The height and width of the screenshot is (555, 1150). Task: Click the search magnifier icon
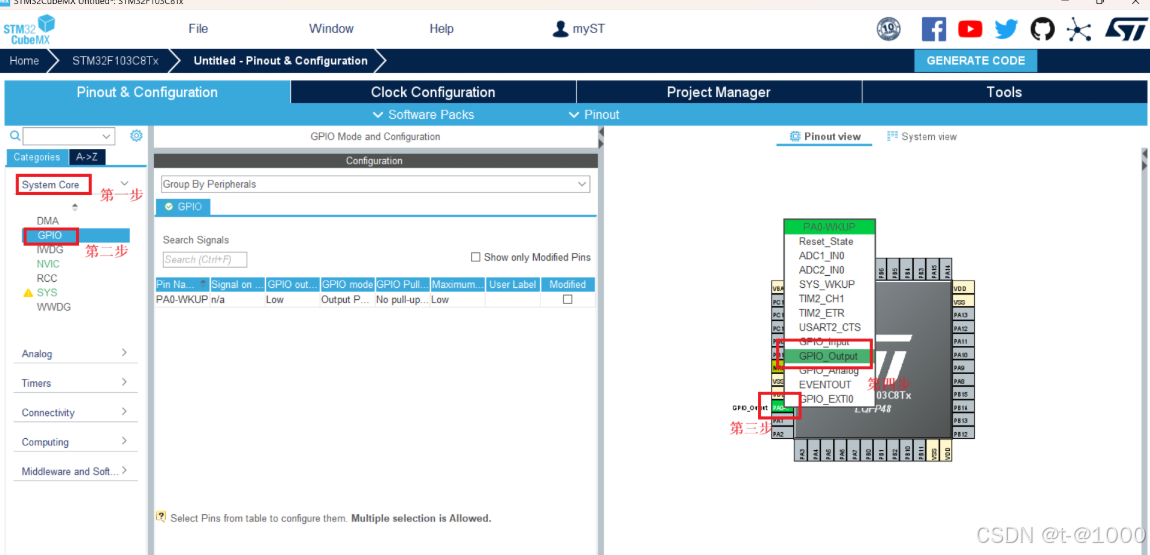click(15, 136)
